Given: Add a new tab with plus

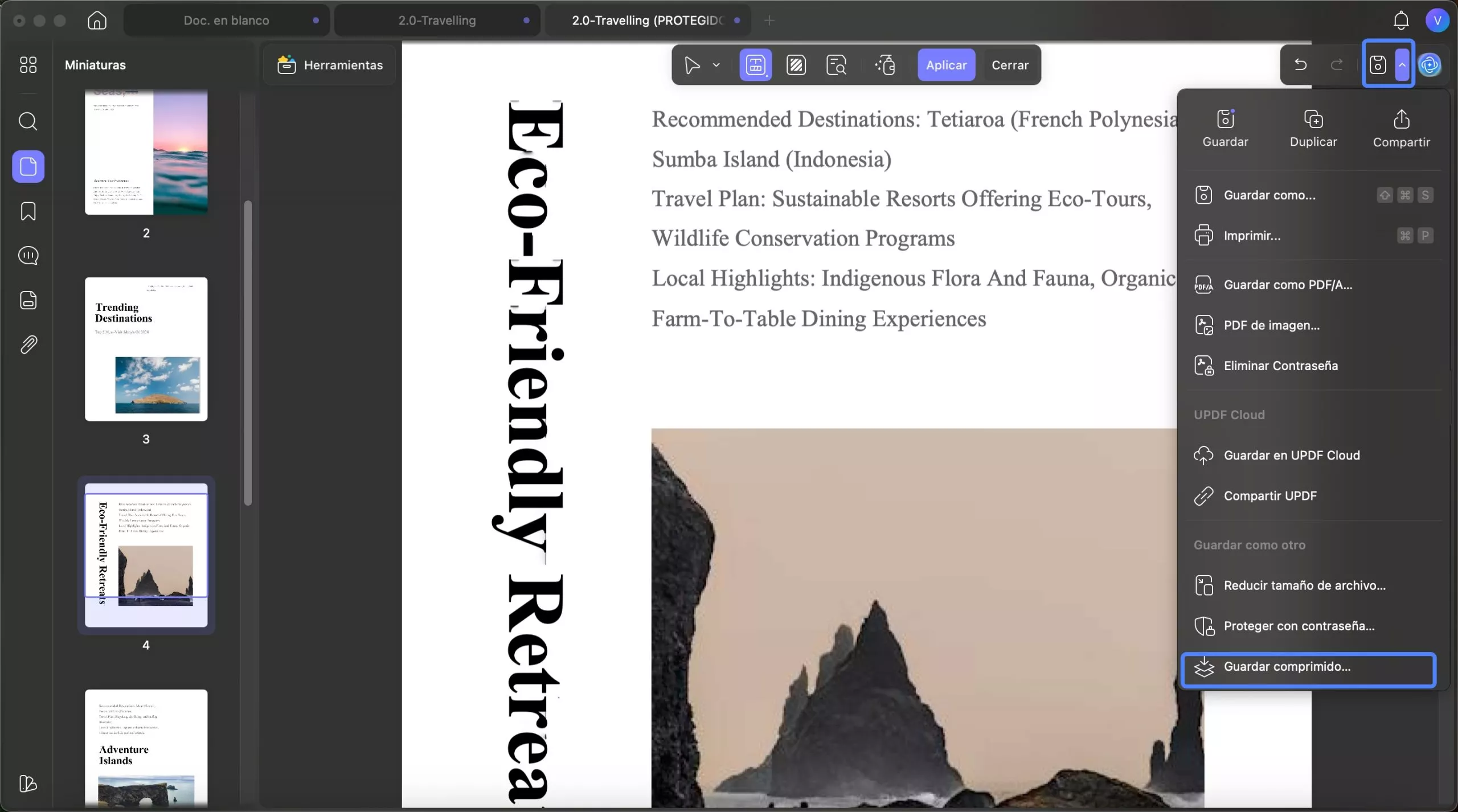Looking at the screenshot, I should (x=769, y=20).
